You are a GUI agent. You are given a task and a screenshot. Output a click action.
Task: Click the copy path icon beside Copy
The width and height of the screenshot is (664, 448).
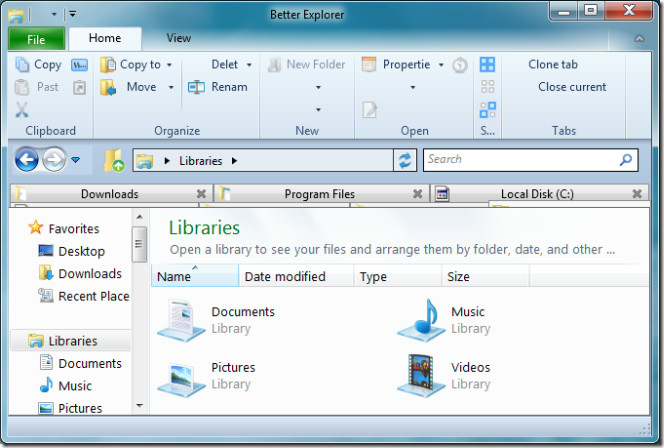click(79, 65)
